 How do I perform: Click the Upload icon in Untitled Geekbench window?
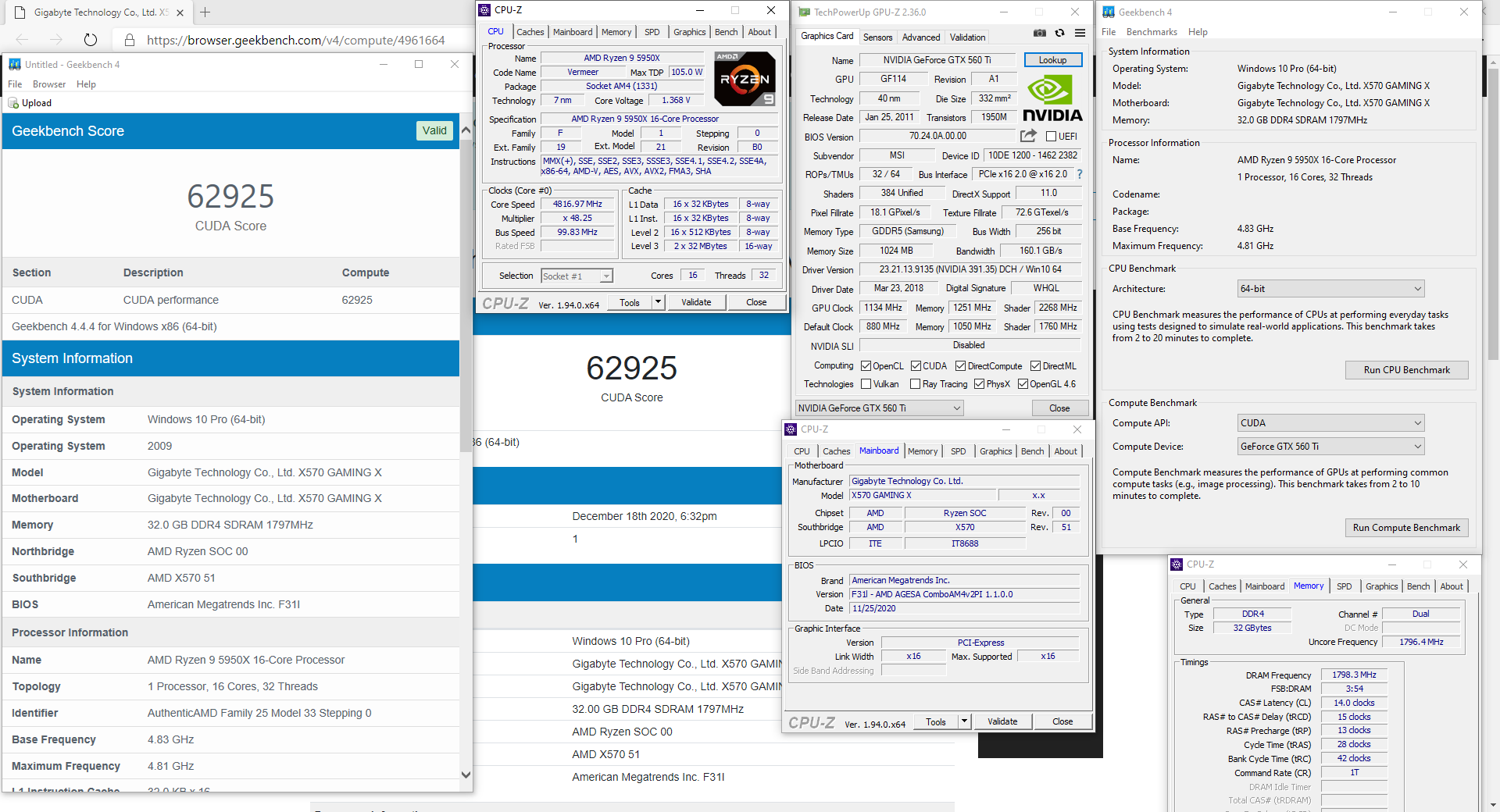(13, 103)
